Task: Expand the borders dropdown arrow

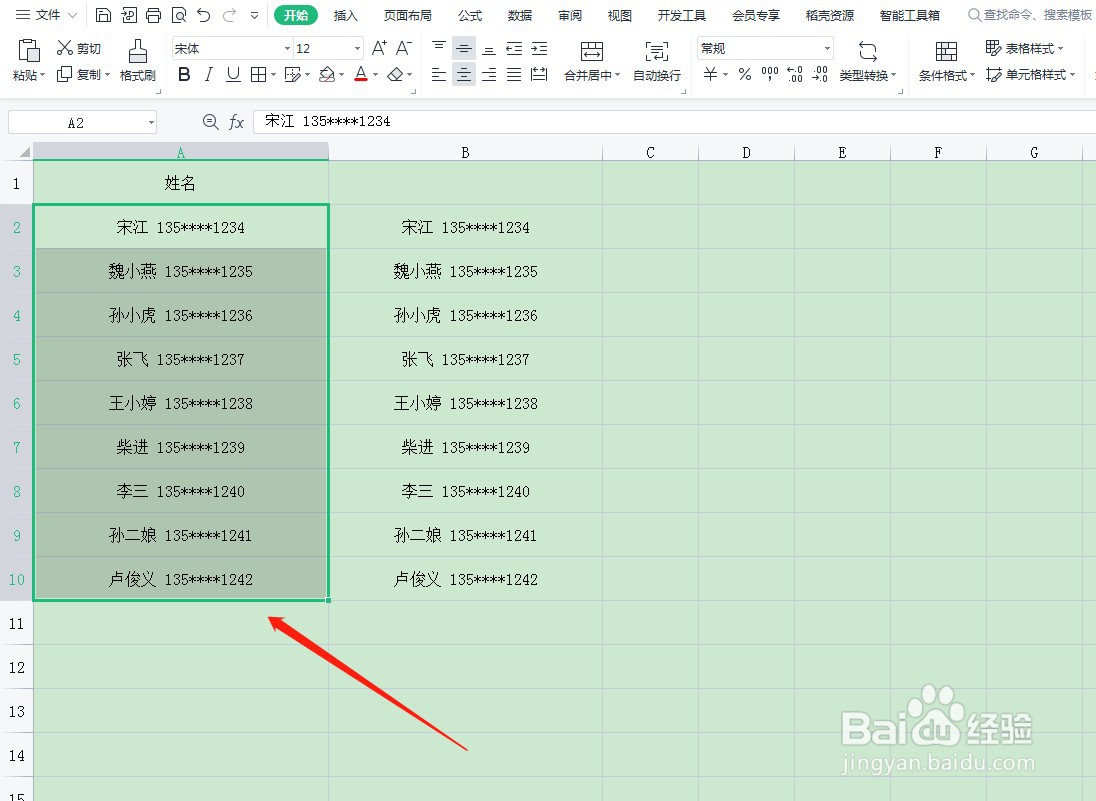Action: [273, 74]
